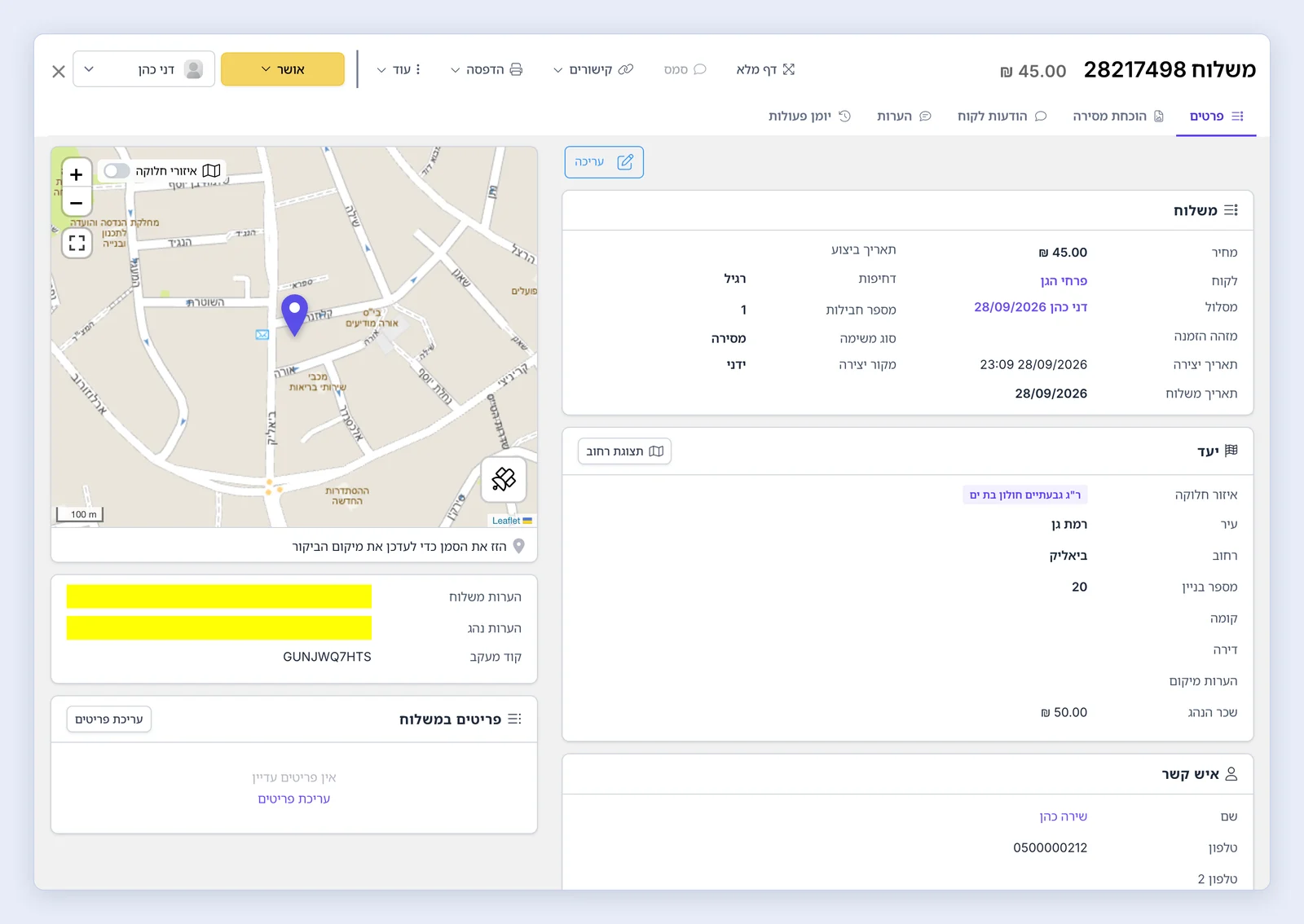Click the Leaflet attribution link

coord(506,521)
